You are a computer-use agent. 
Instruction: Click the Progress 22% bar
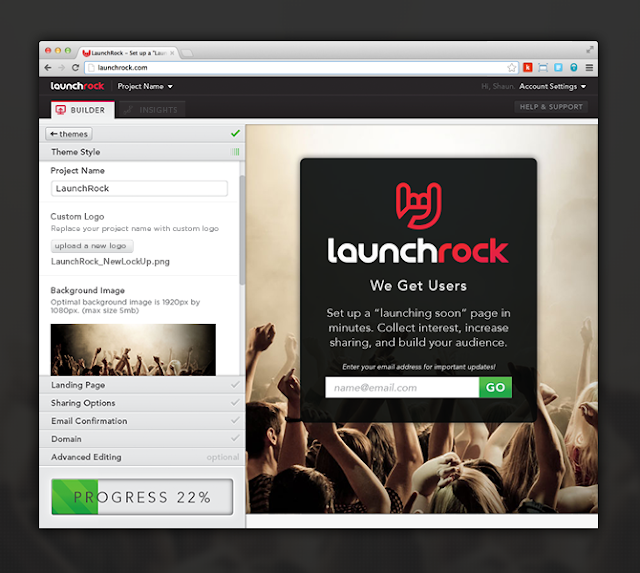click(142, 497)
